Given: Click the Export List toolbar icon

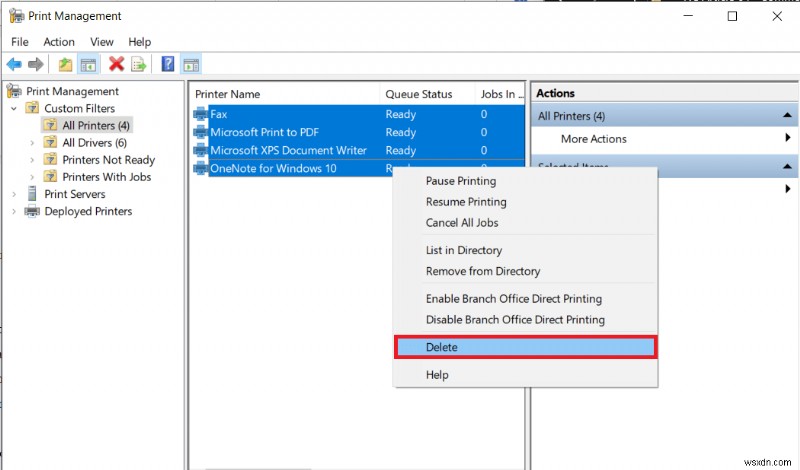Looking at the screenshot, I should coord(139,65).
